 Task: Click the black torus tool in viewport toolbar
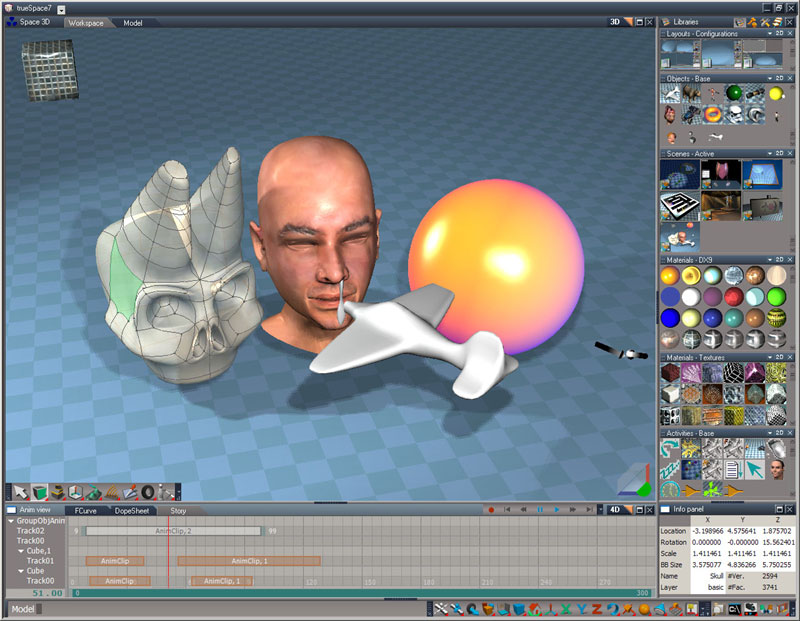148,492
